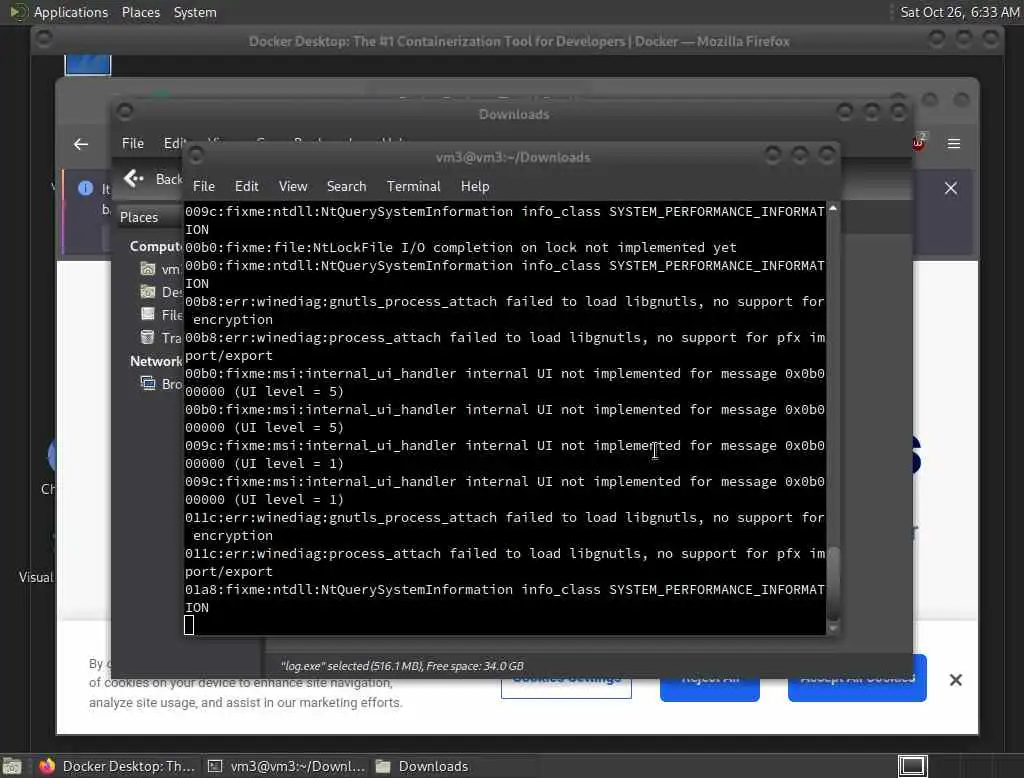1024x778 pixels.
Task: Open the terminal Help menu
Action: tap(475, 186)
